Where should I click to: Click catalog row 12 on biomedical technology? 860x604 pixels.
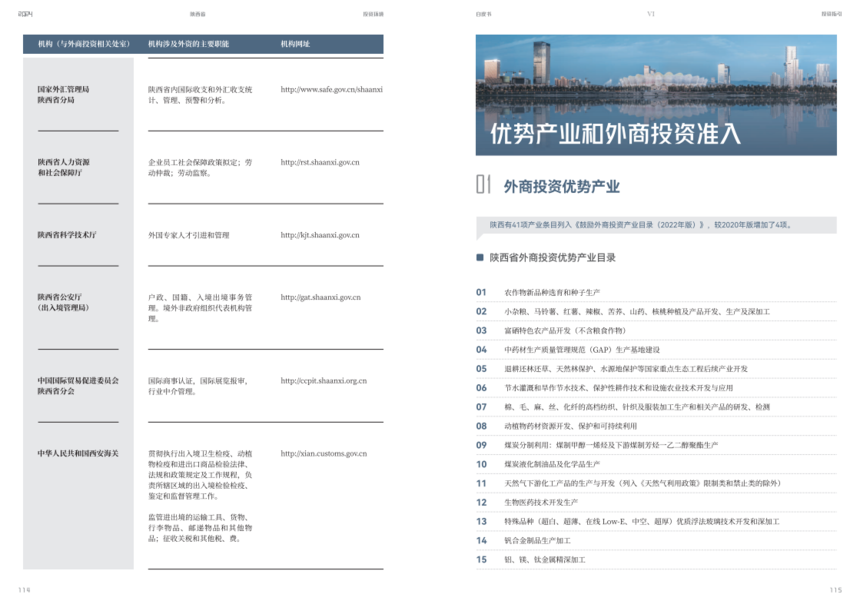pos(656,503)
